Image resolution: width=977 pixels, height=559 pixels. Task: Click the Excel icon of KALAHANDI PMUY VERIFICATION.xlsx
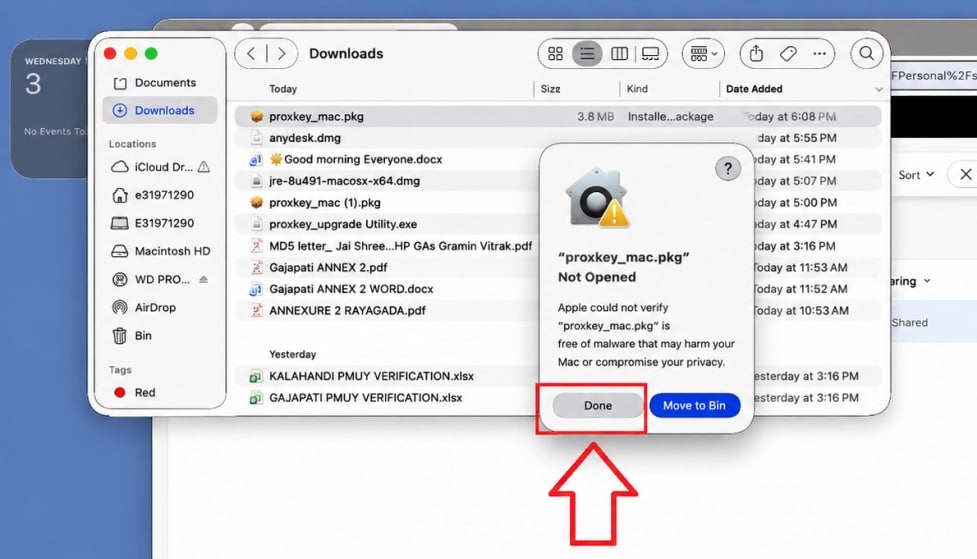(256, 376)
